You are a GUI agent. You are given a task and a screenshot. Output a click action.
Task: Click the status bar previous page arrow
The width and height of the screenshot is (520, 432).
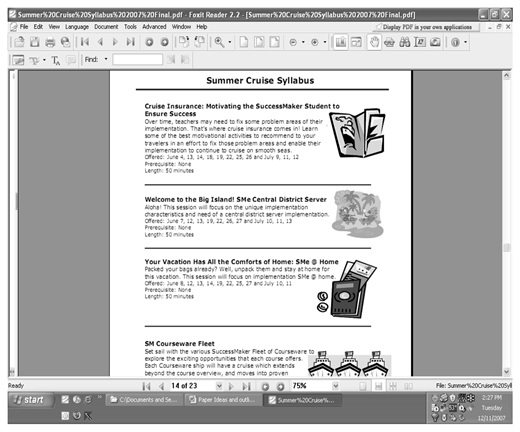point(161,386)
